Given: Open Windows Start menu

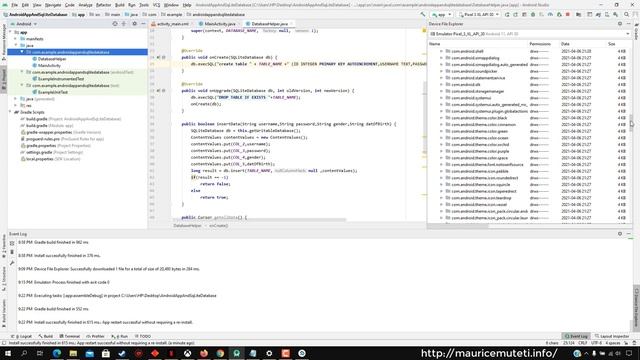Looking at the screenshot, I should (x=8, y=353).
